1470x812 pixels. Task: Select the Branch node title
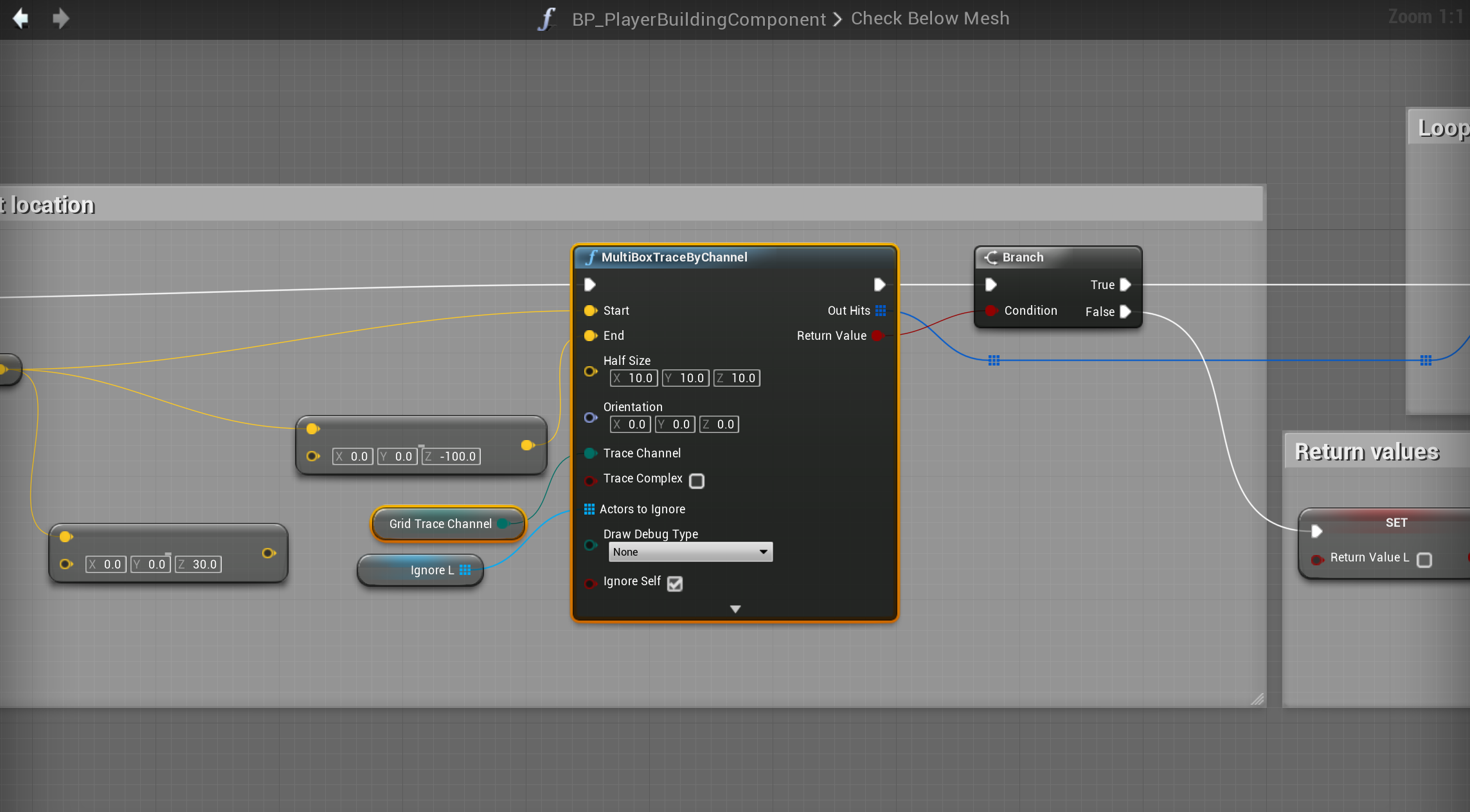(x=1023, y=257)
